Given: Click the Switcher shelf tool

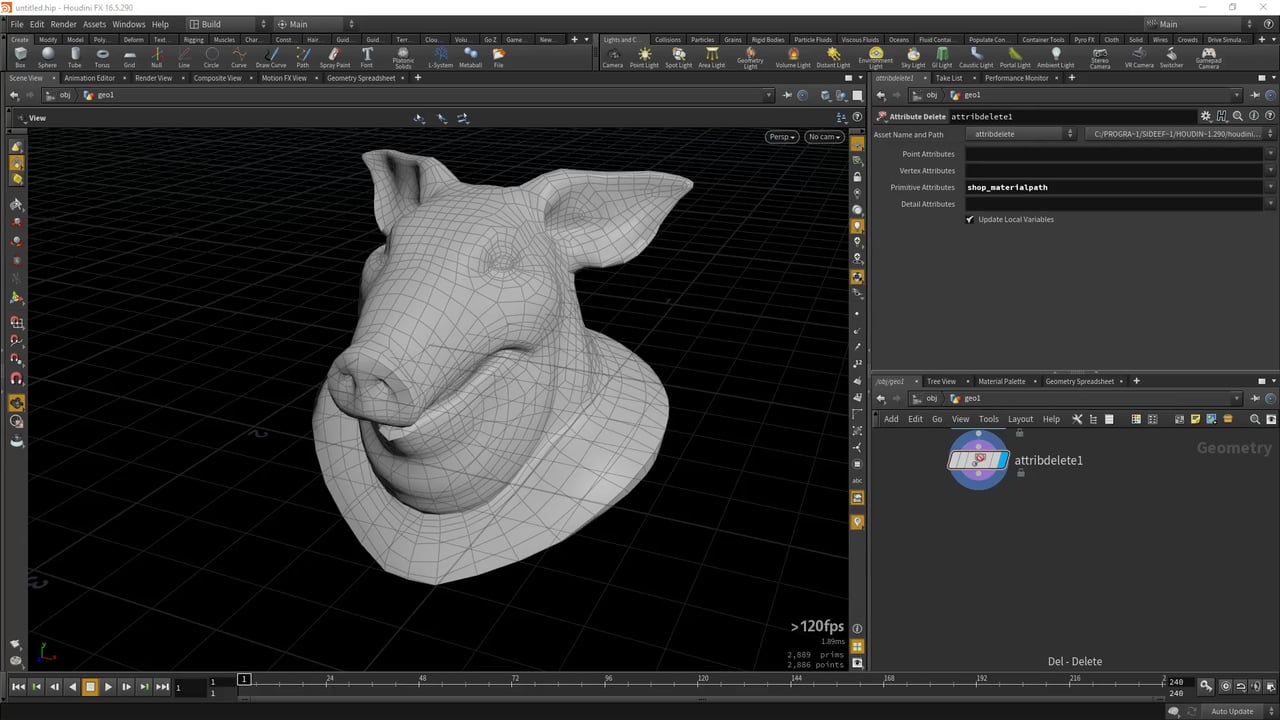Looking at the screenshot, I should click(x=1171, y=58).
